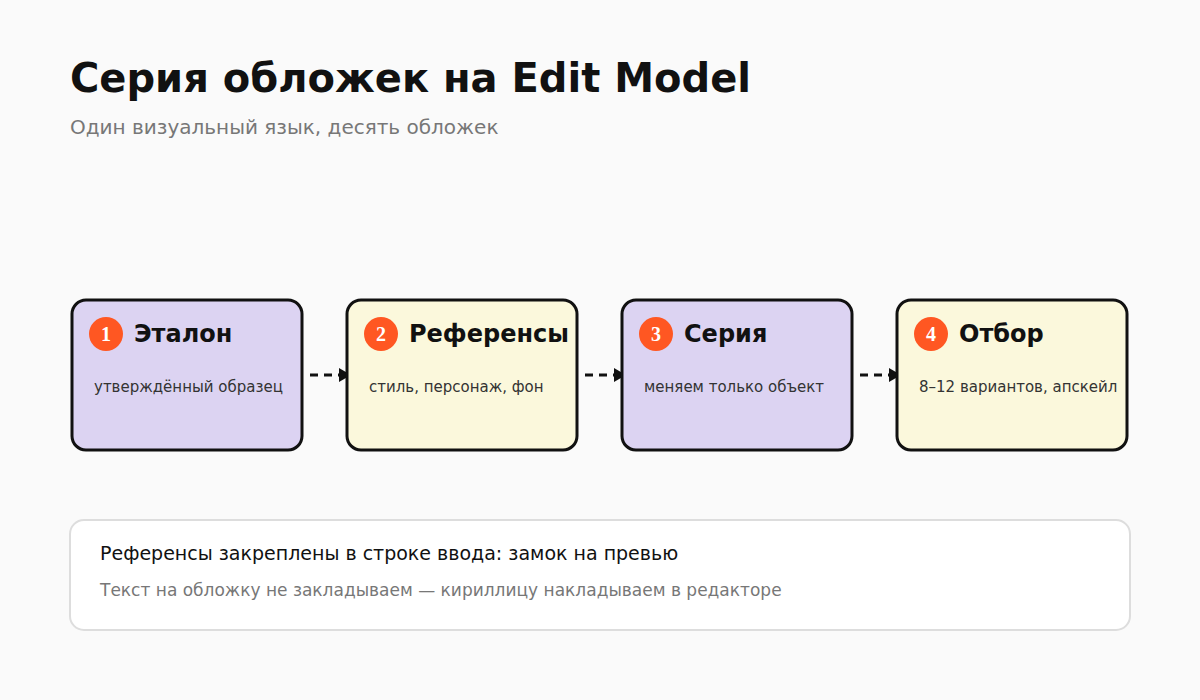Click the orange step 2 badge beside Референсы
Viewport: 1200px width, 700px height.
pyautogui.click(x=381, y=334)
